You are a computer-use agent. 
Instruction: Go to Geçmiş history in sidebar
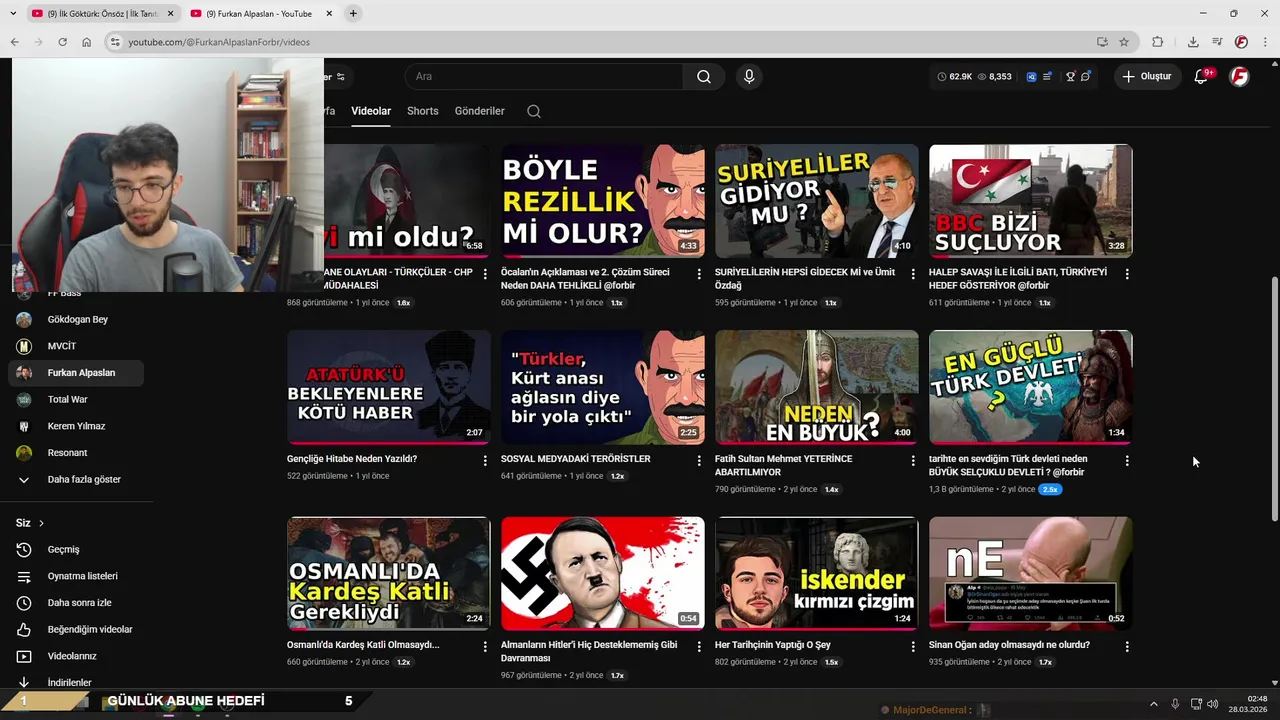76,550
